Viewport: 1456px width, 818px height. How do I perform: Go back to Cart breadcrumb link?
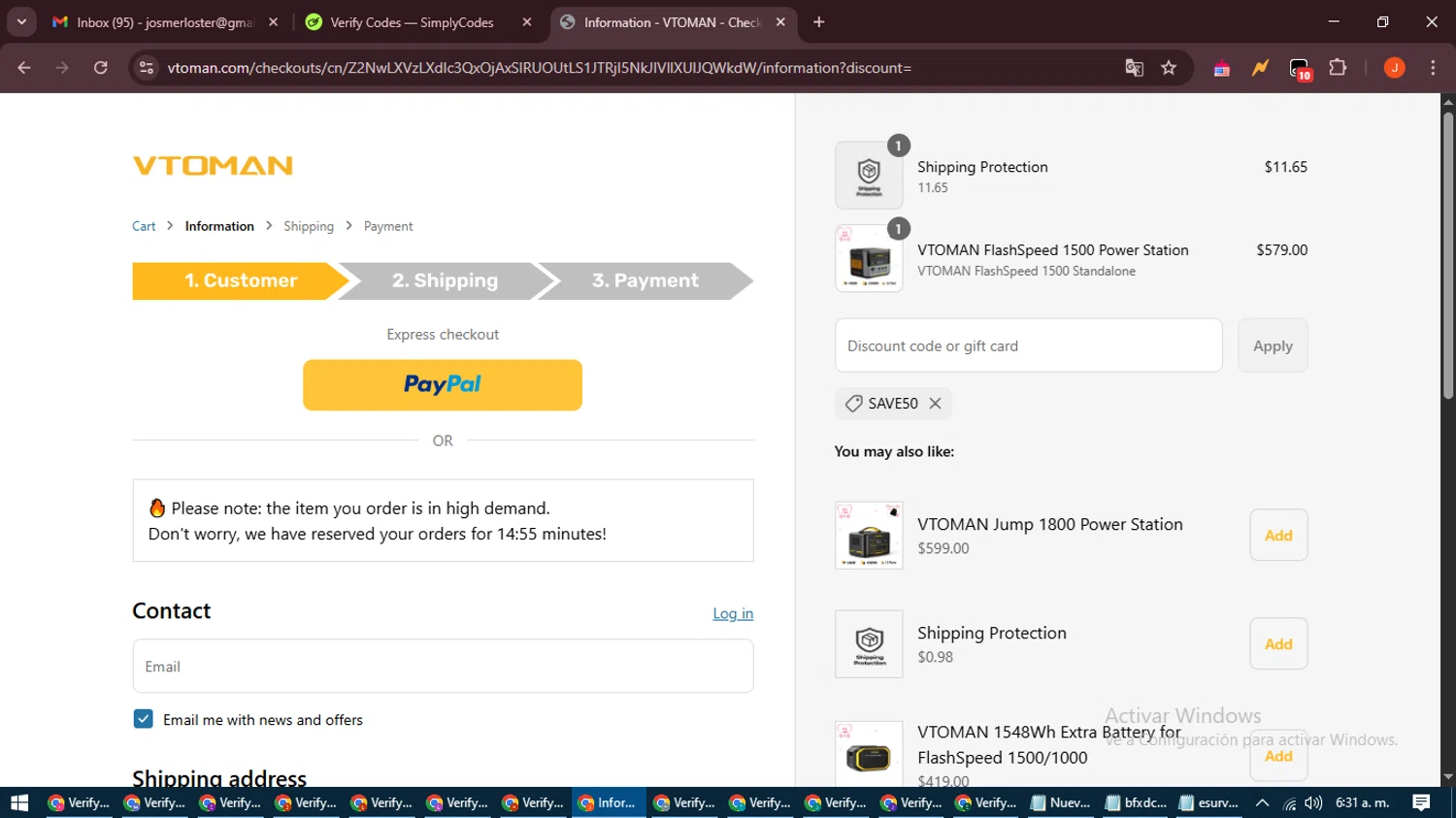point(144,226)
